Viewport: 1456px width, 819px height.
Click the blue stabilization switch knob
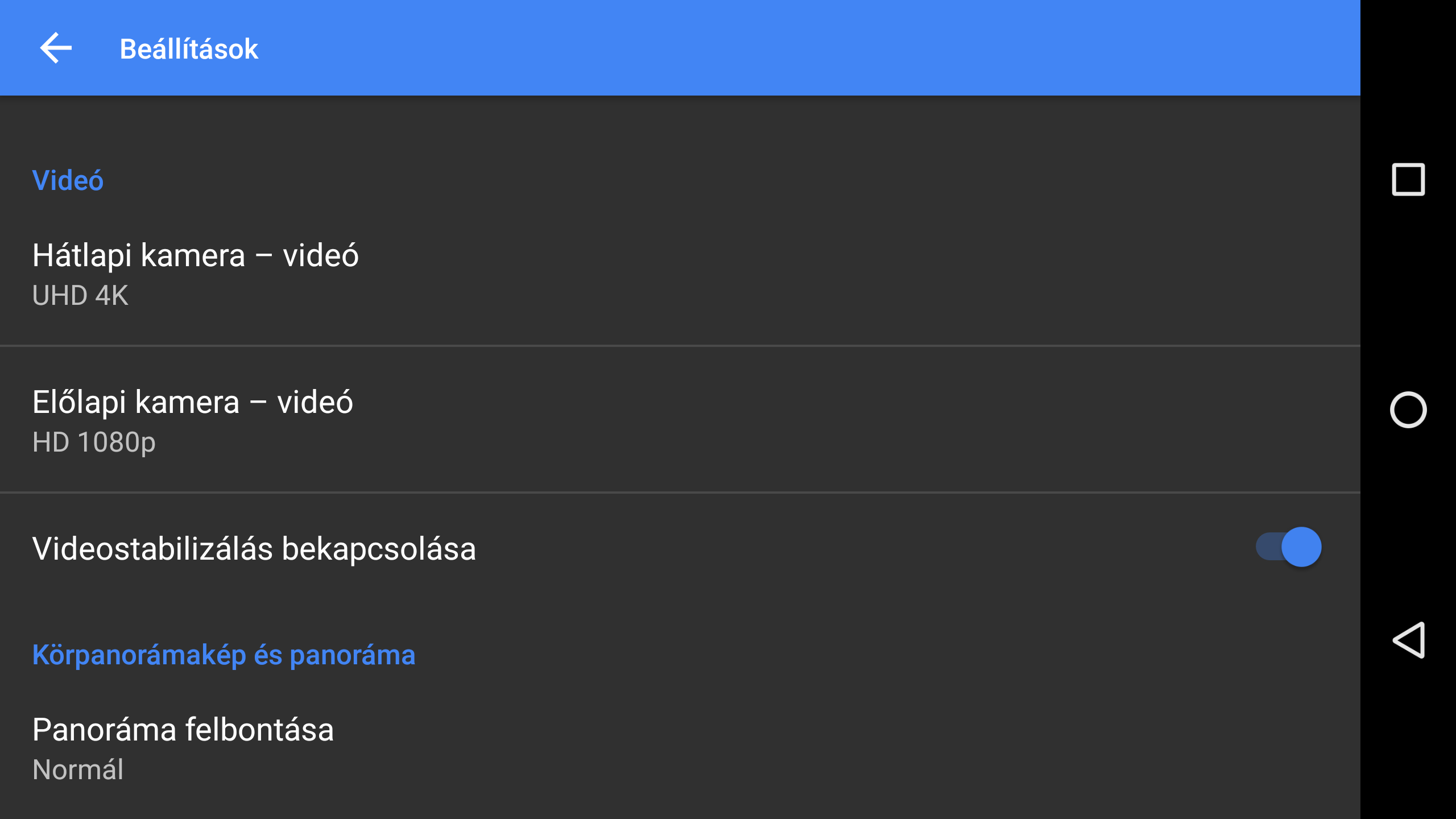[x=1301, y=547]
